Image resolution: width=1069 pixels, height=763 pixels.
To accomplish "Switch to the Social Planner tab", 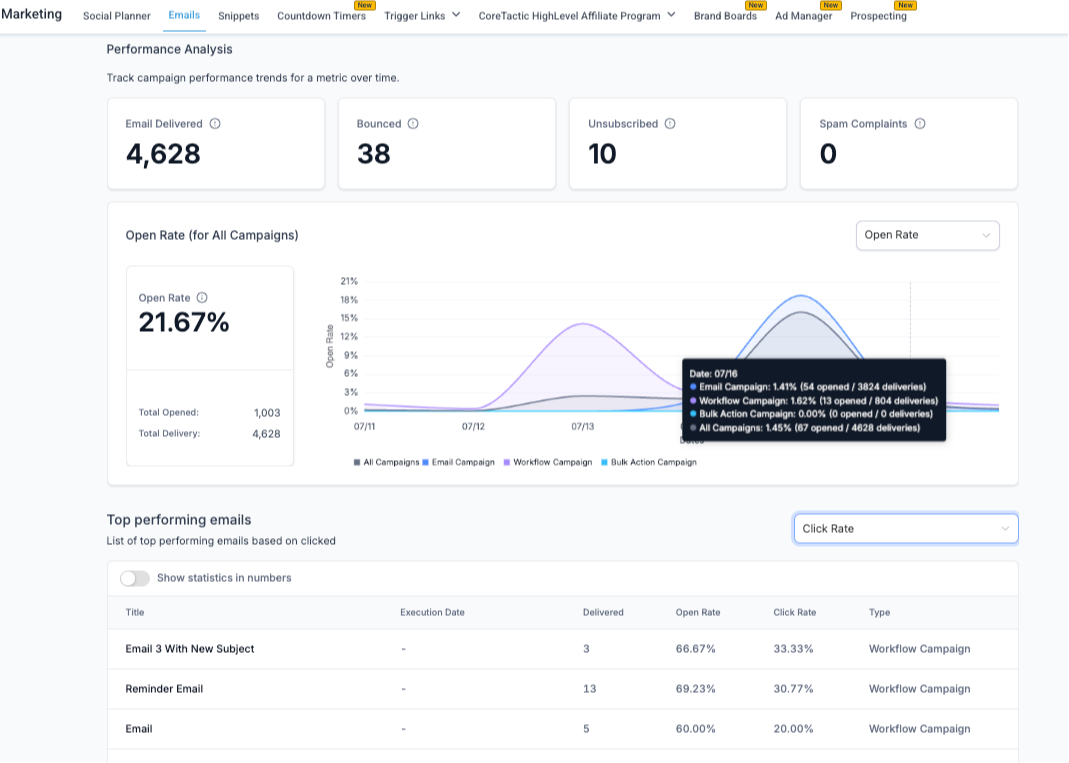I will point(117,16).
